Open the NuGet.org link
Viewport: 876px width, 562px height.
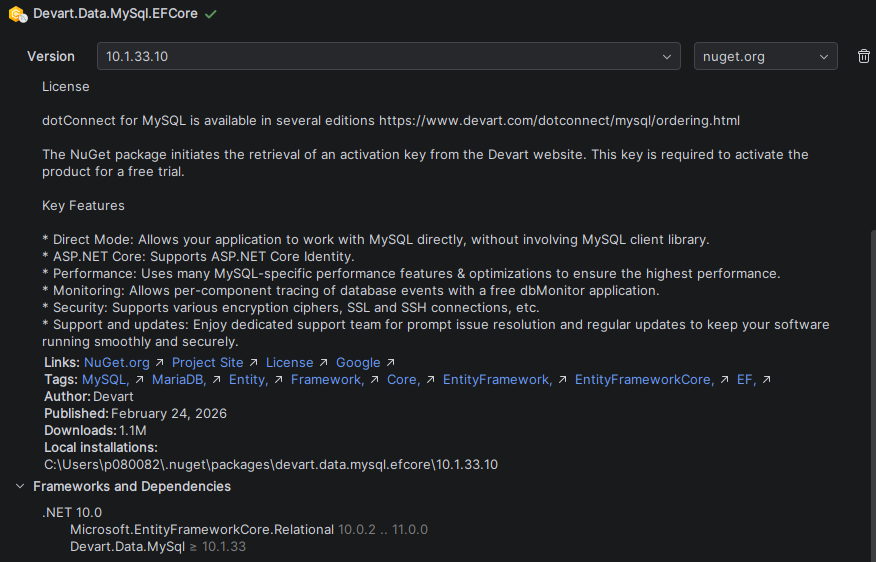pos(117,363)
